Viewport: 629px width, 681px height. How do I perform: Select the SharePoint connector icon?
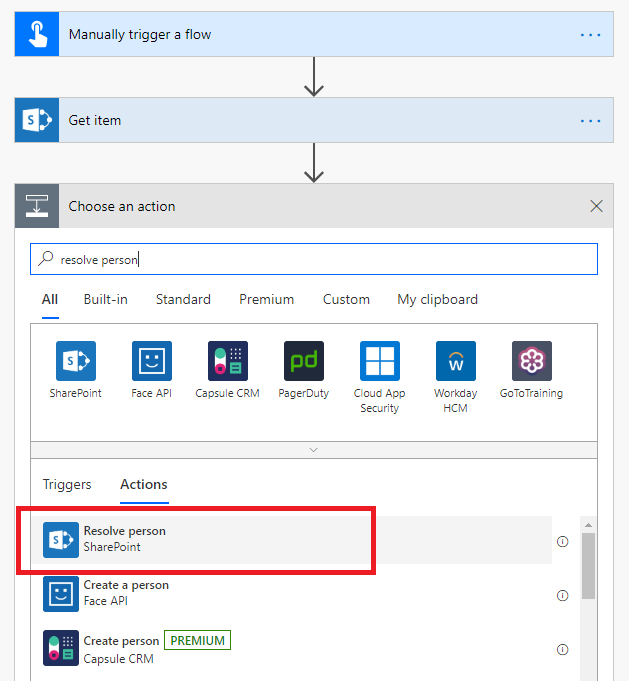[76, 361]
